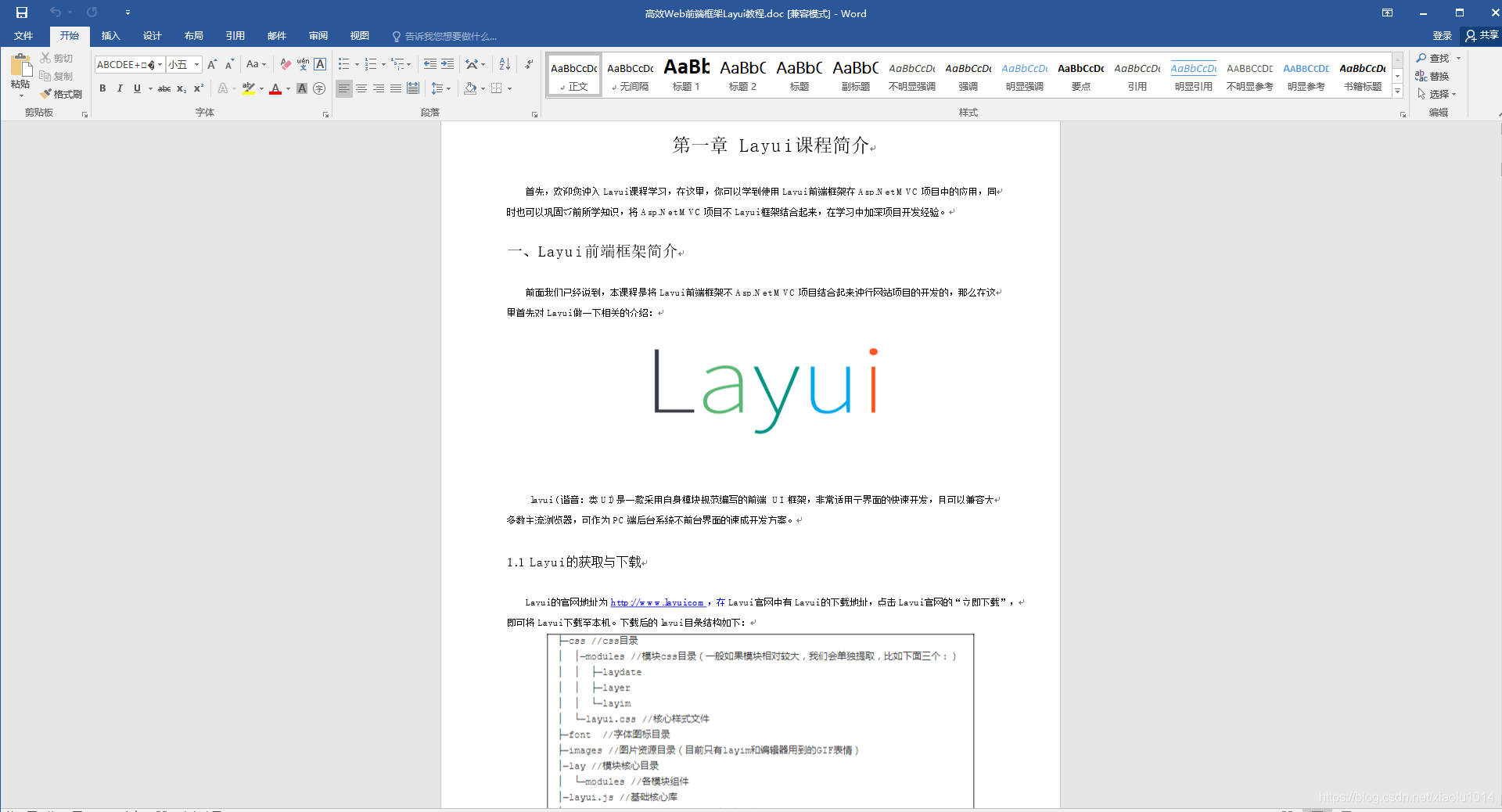
Task: Justify the paragraph text
Action: tap(396, 88)
